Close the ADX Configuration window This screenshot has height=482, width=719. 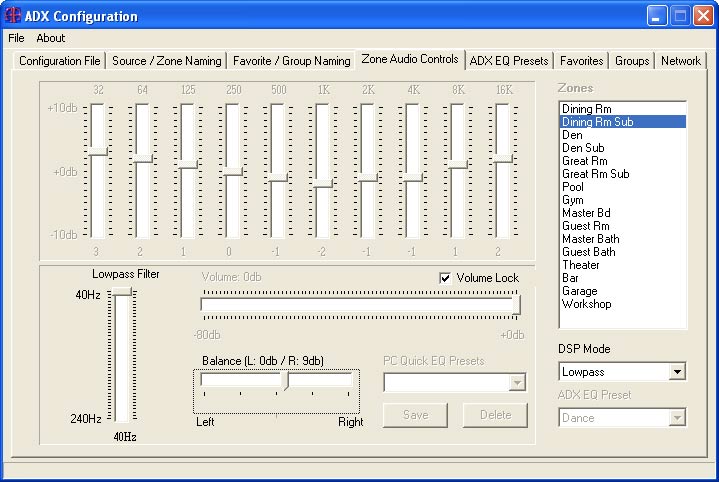click(703, 16)
